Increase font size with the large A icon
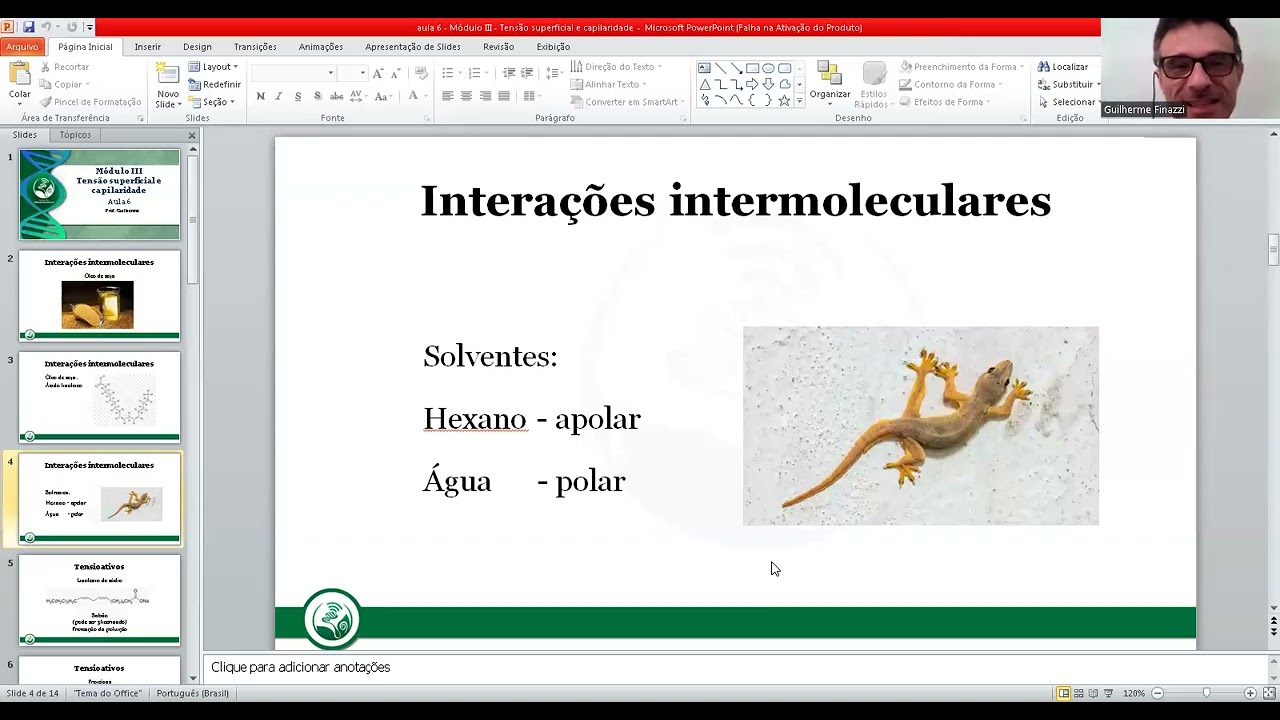The image size is (1280, 720). coord(377,73)
